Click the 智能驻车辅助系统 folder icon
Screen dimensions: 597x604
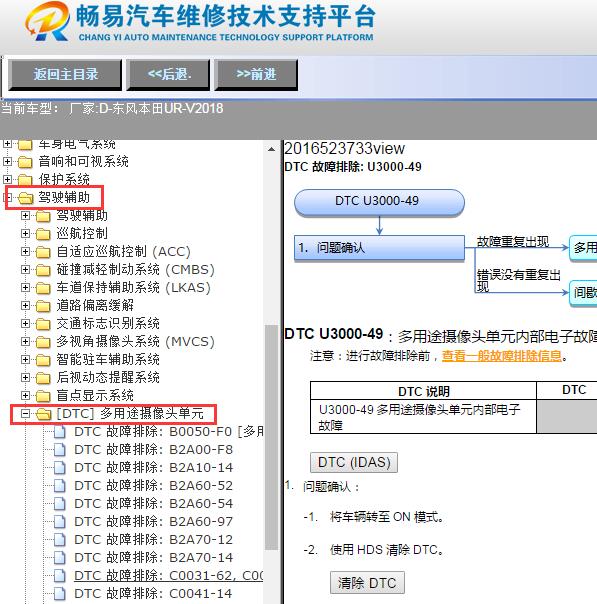pos(43,360)
